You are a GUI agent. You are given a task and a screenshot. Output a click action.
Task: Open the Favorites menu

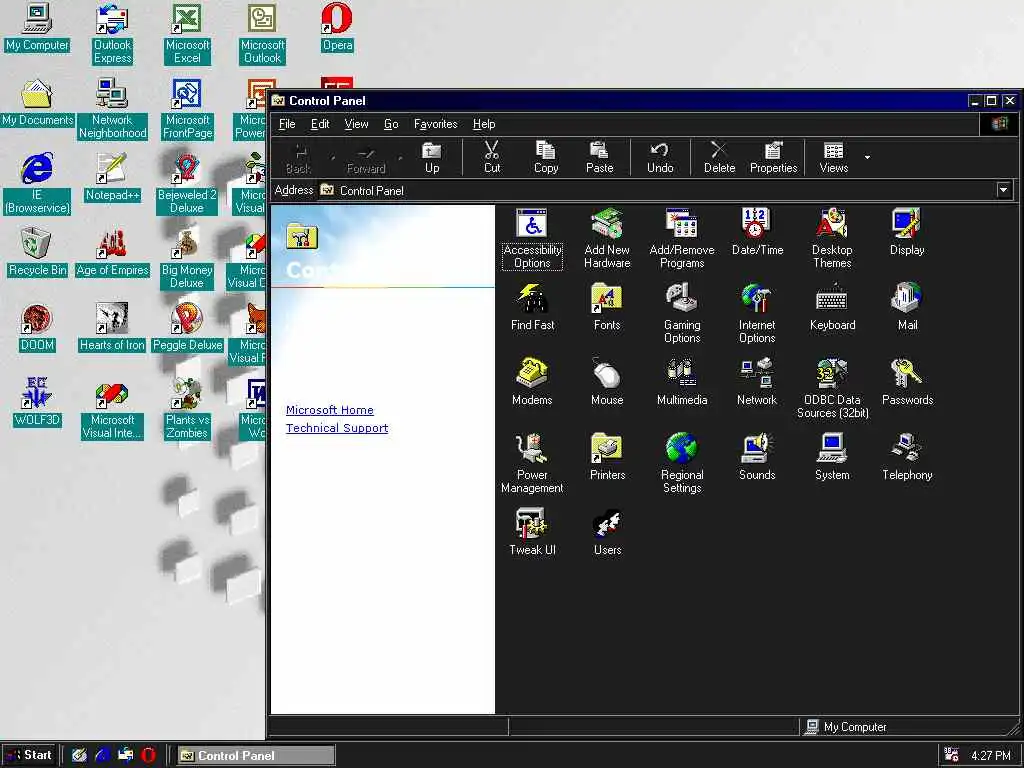pos(436,124)
